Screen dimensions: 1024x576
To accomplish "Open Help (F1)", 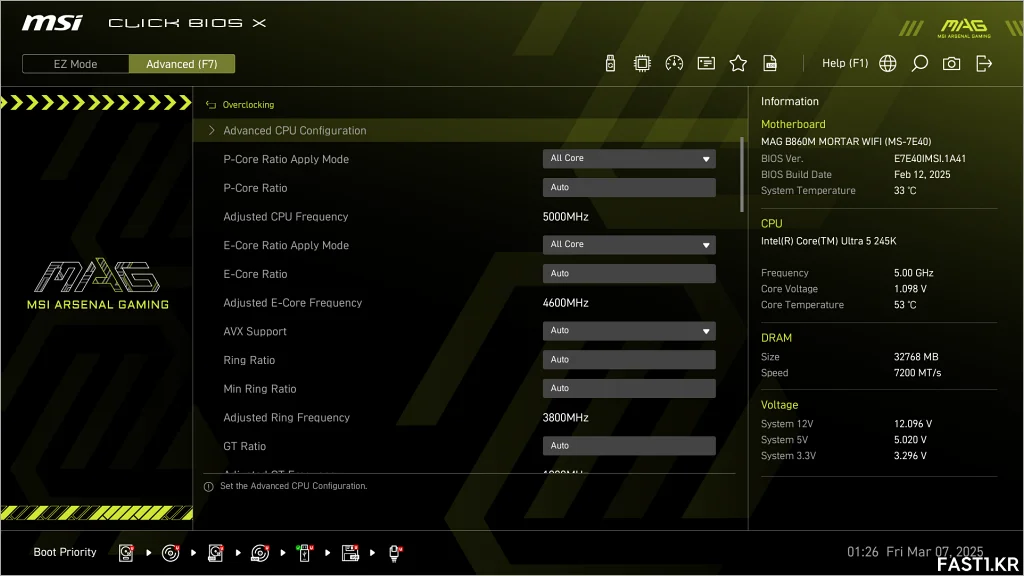I will pyautogui.click(x=845, y=63).
